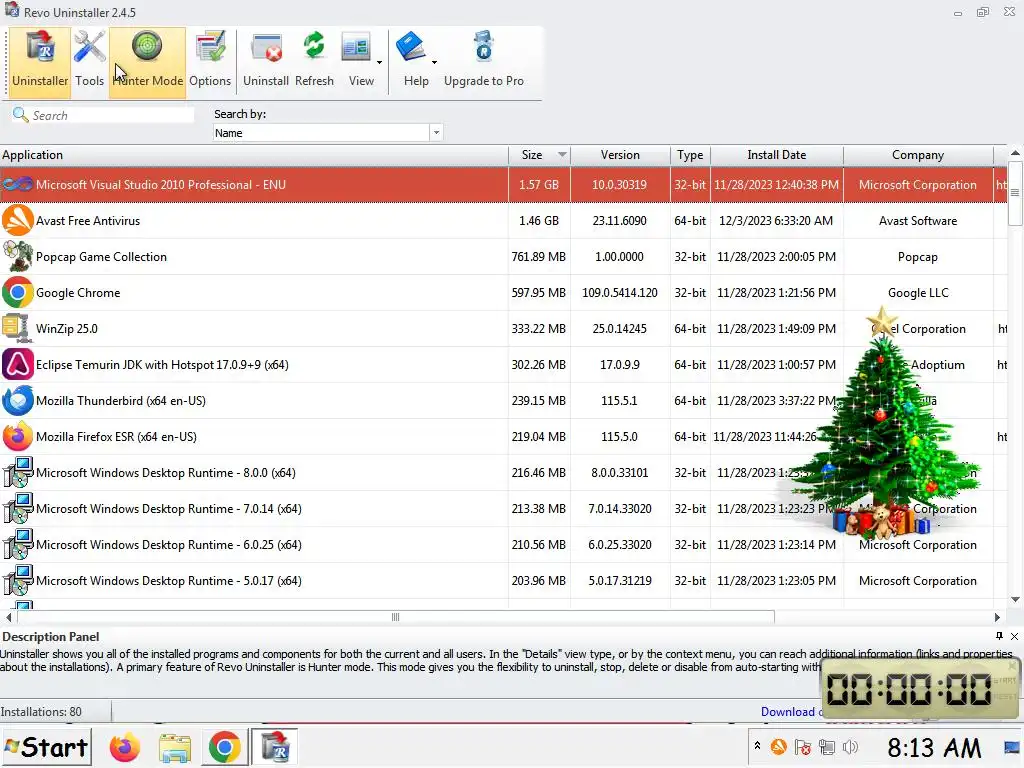The image size is (1024, 768).
Task: Select the Popcap Game Collection icon
Action: (18, 257)
